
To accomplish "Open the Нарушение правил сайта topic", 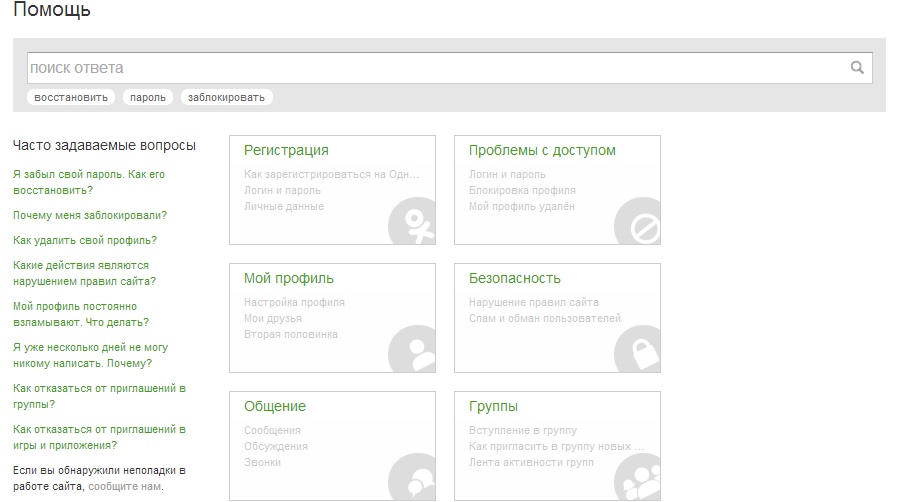I will (x=534, y=302).
